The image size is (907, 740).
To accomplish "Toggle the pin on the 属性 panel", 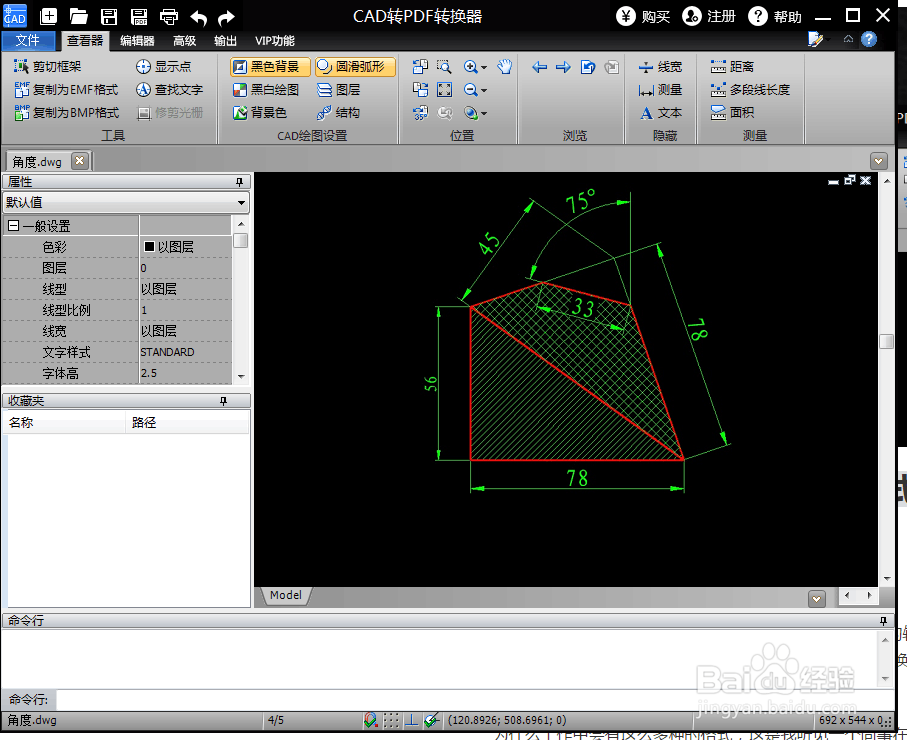I will 239,182.
